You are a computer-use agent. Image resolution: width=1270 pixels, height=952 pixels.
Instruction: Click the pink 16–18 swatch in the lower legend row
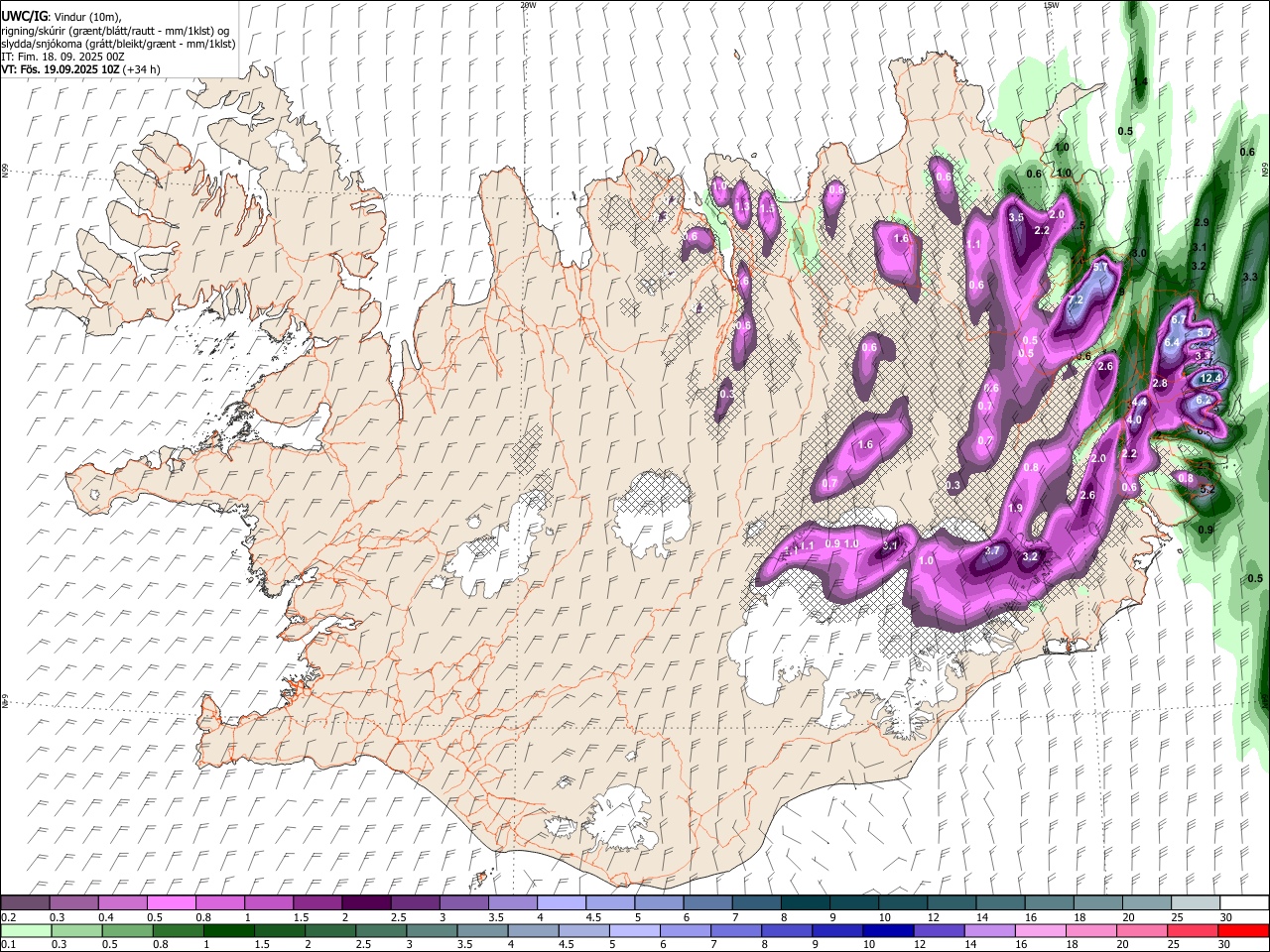[x=1040, y=930]
